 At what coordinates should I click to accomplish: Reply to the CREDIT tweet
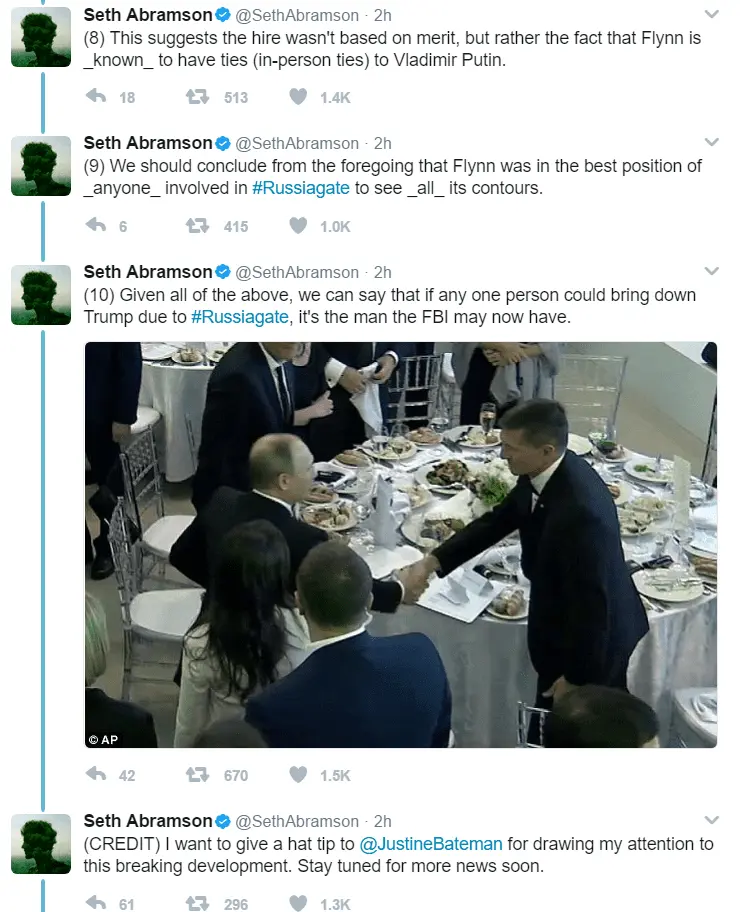[x=97, y=904]
